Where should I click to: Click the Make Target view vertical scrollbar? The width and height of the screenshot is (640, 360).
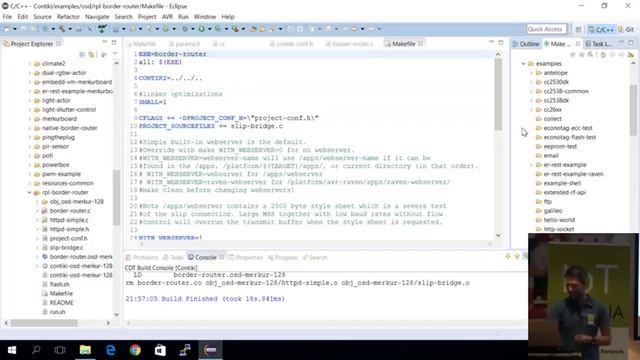tap(633, 110)
